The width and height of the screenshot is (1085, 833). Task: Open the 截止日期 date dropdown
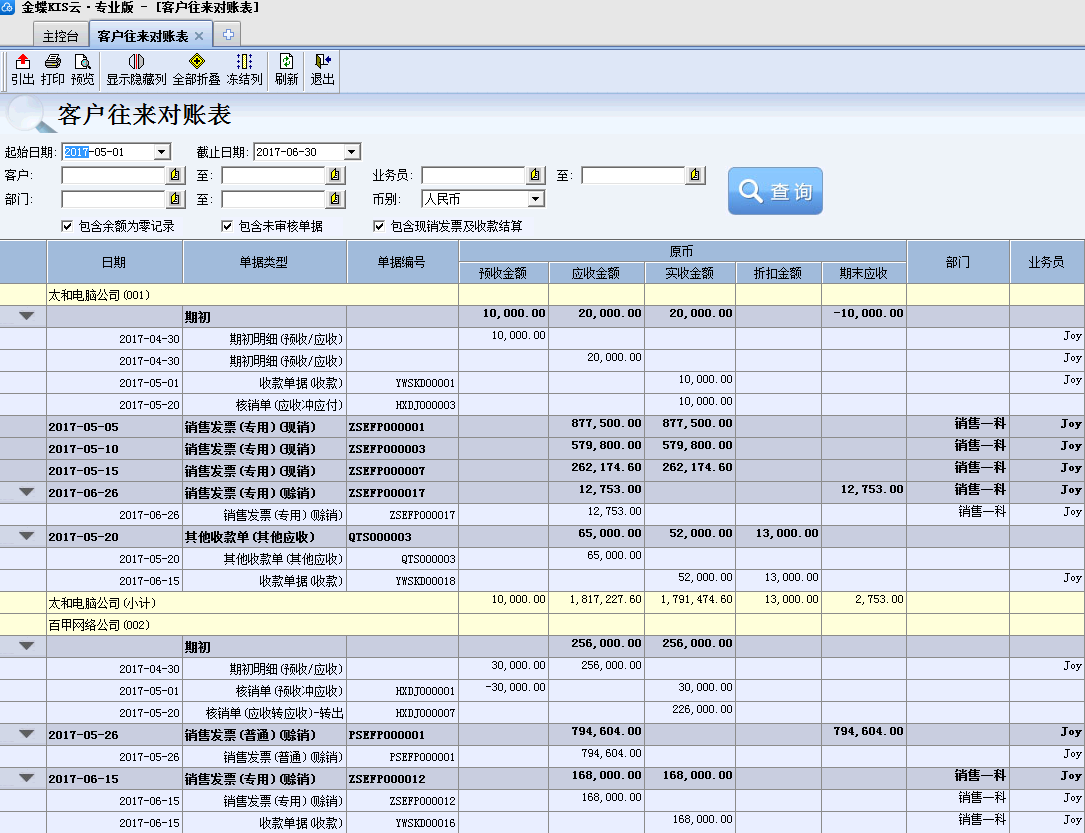tap(352, 152)
